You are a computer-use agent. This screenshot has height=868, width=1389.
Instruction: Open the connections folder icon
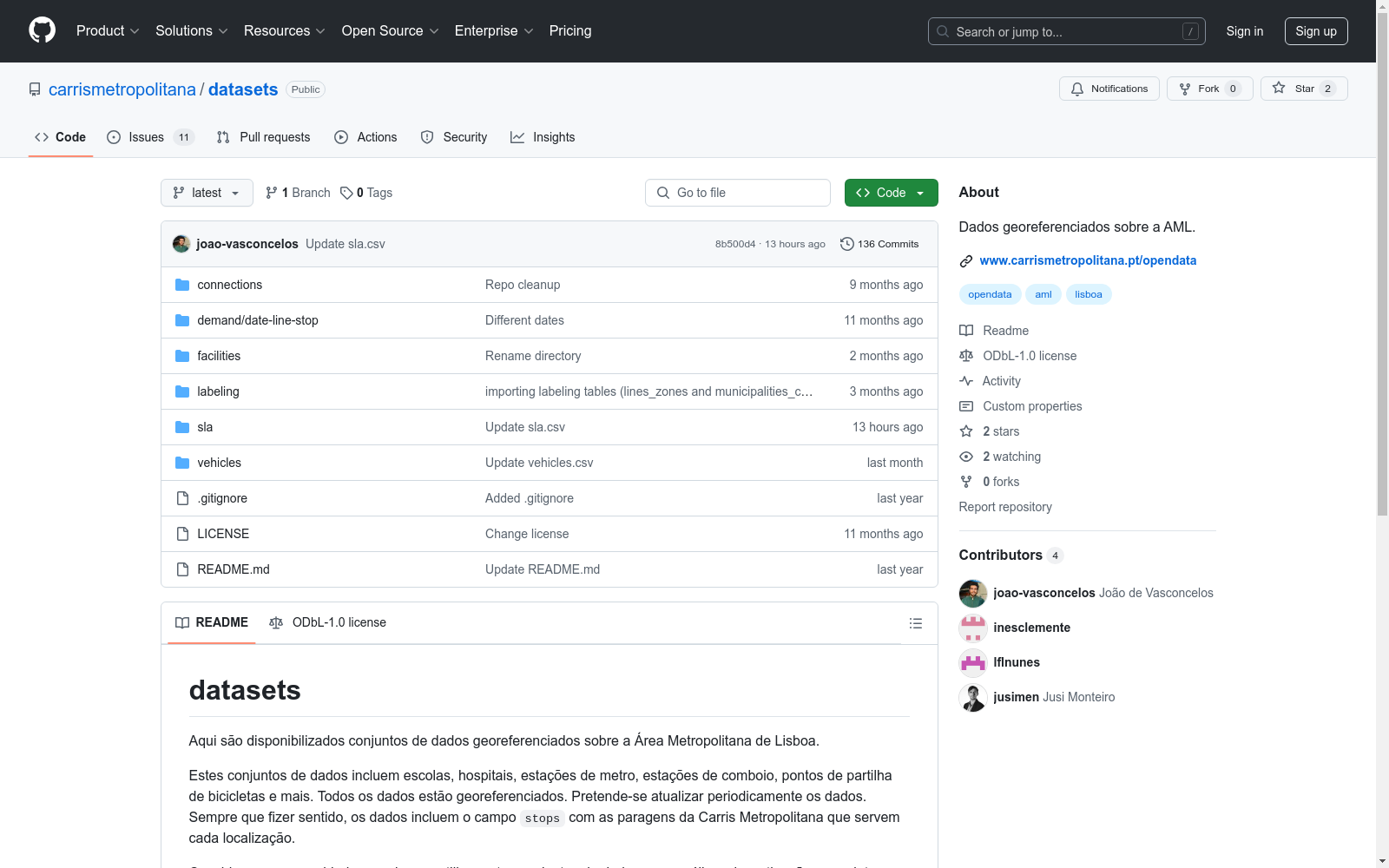(182, 285)
